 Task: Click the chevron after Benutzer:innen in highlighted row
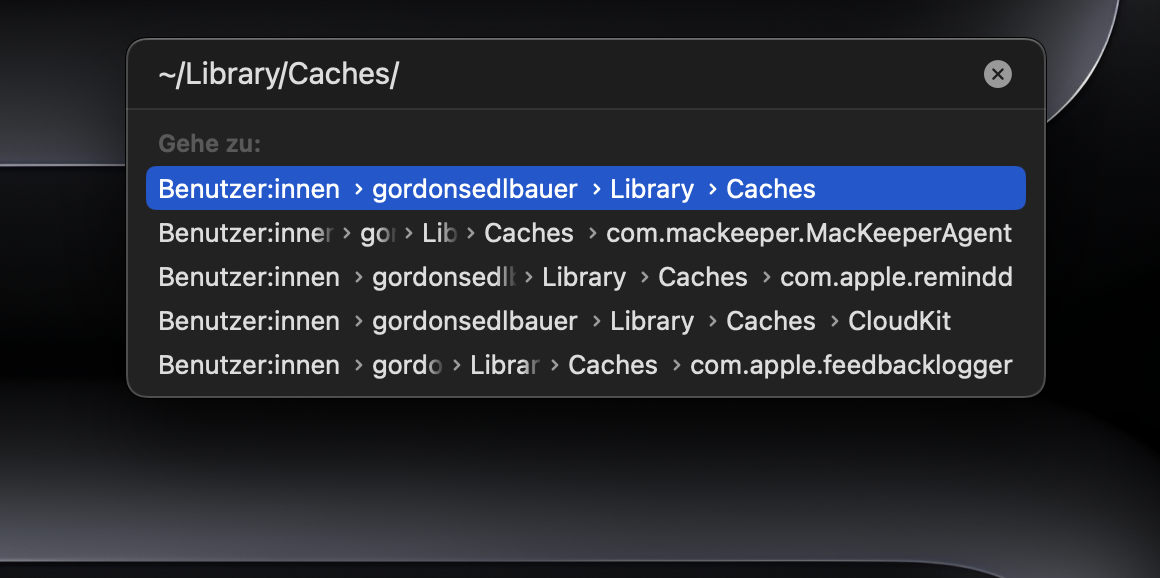[x=356, y=188]
